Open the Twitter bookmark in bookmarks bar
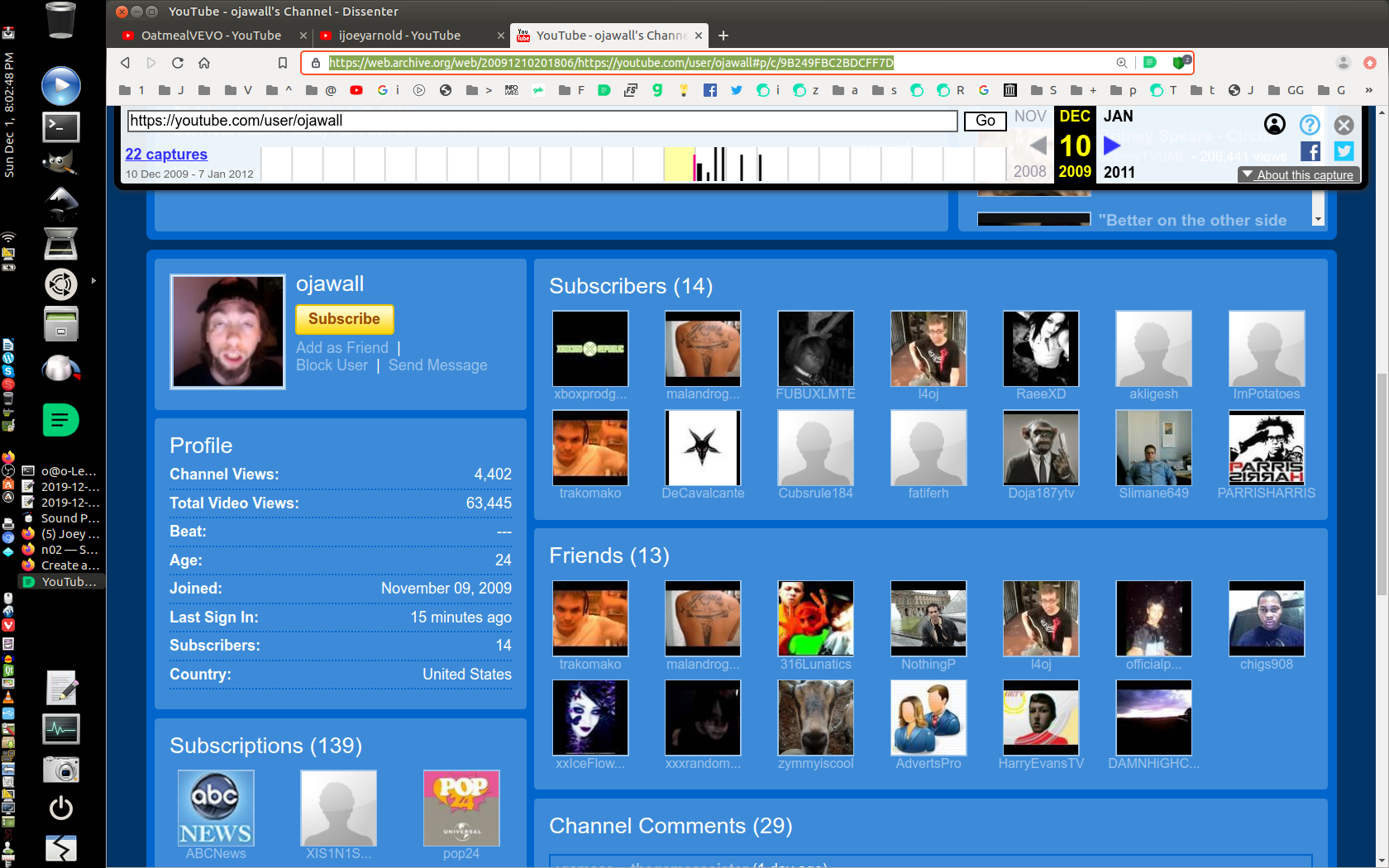This screenshot has width=1389, height=868. pyautogui.click(x=737, y=90)
